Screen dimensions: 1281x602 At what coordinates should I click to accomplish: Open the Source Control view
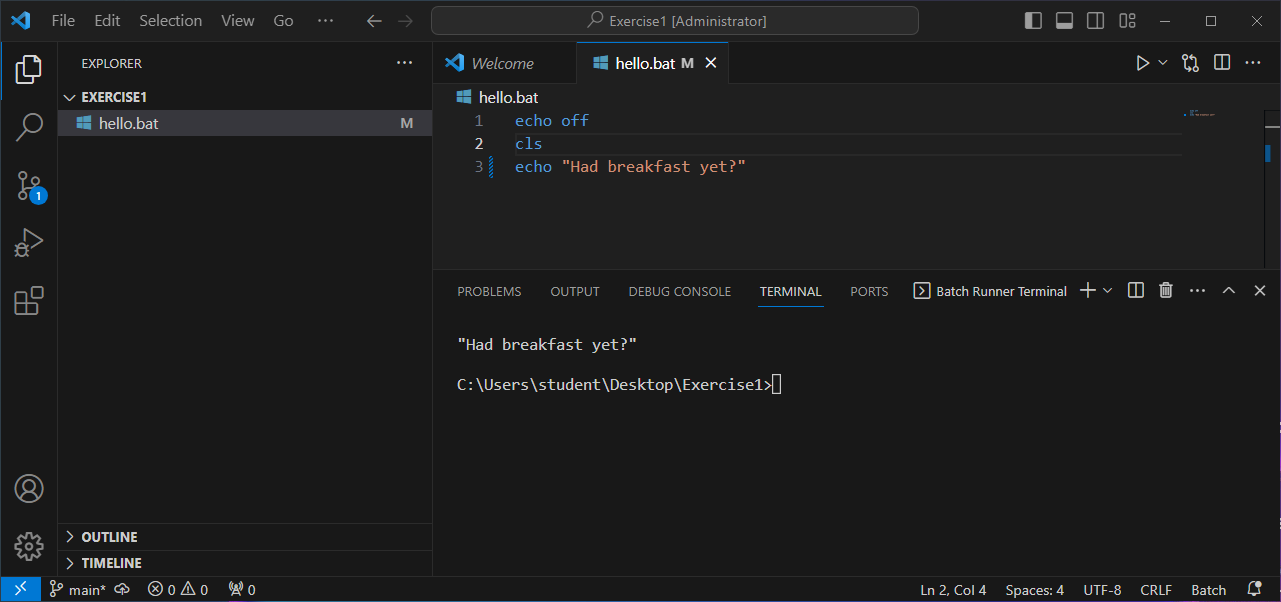coord(29,185)
